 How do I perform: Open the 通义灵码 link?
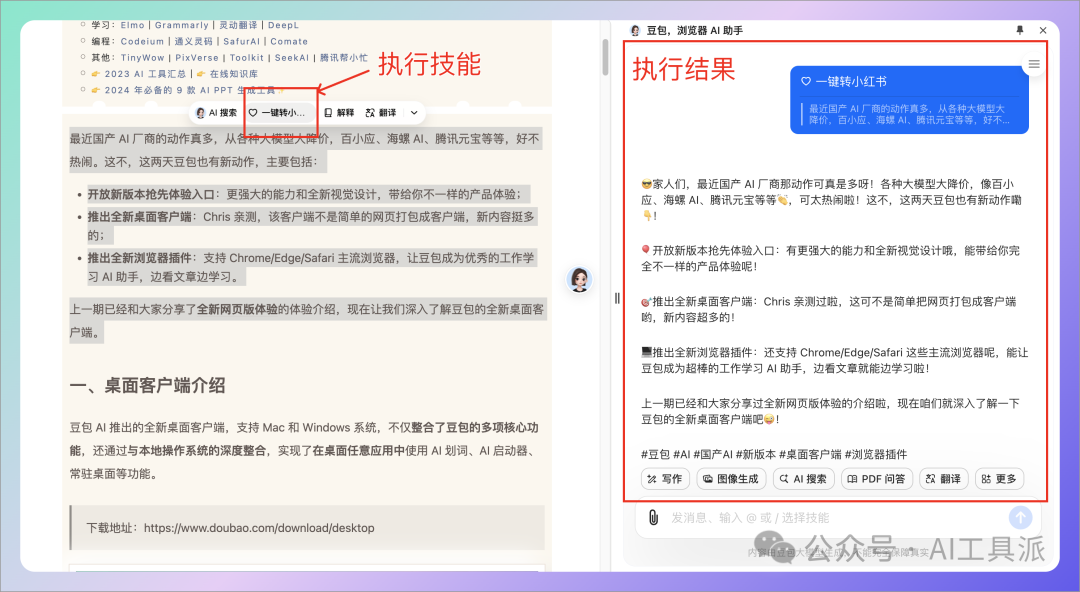coord(194,41)
